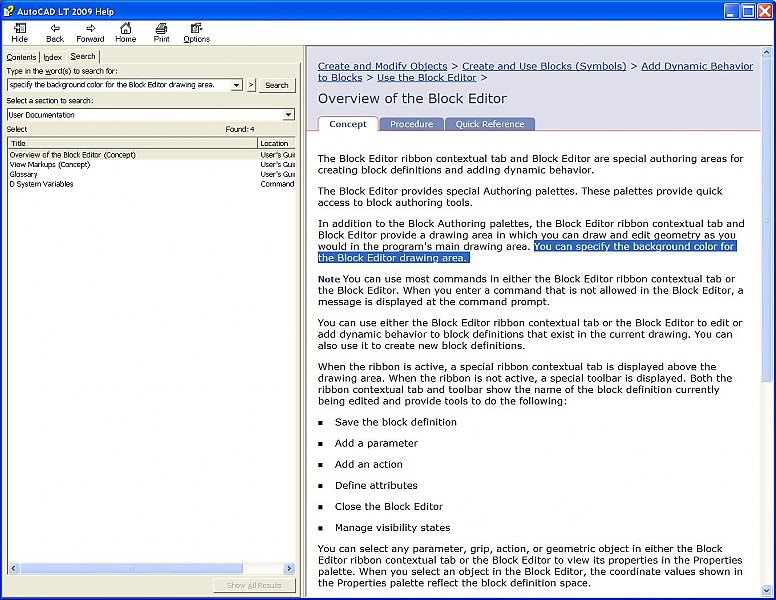Follow 'Create and Modify Objects' breadcrumb link
The height and width of the screenshot is (600, 776).
coord(382,66)
